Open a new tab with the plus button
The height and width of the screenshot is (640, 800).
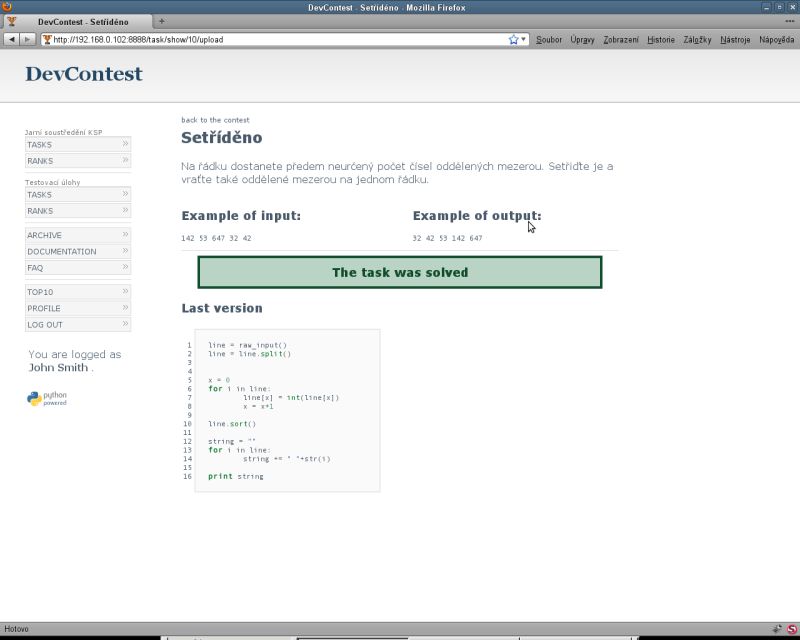point(162,21)
